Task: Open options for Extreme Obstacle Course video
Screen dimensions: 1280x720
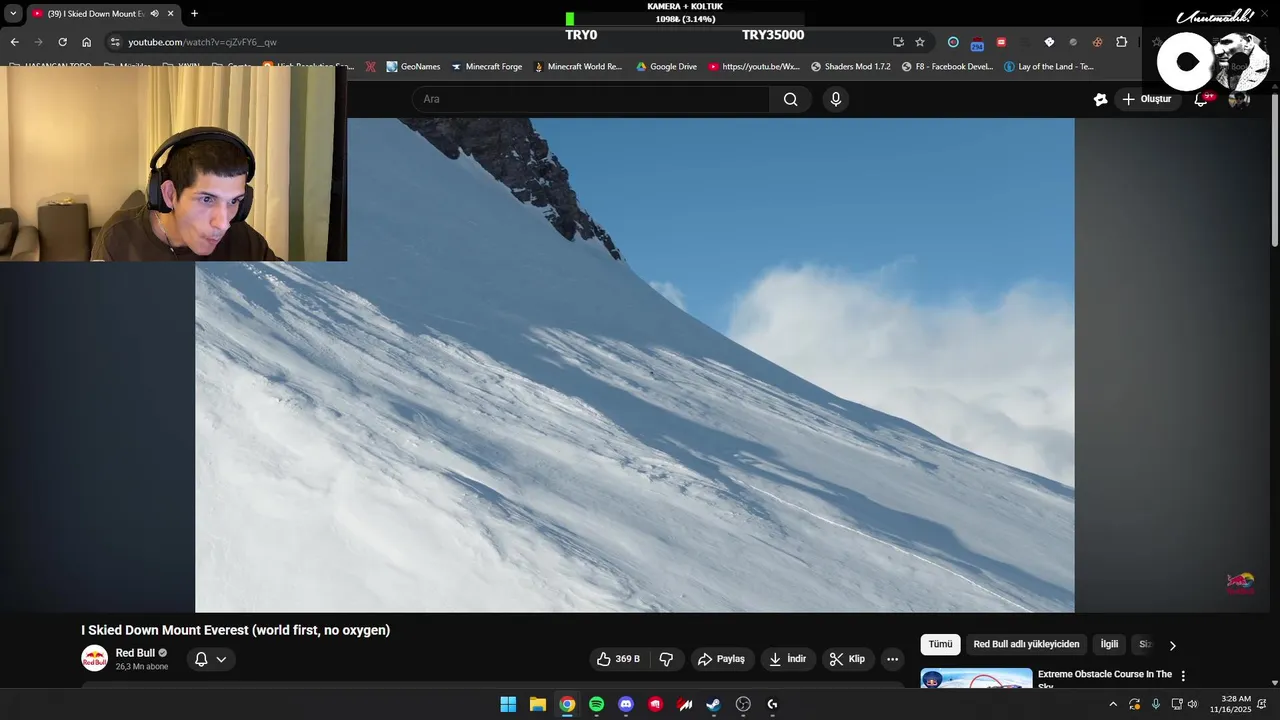Action: click(x=1183, y=676)
